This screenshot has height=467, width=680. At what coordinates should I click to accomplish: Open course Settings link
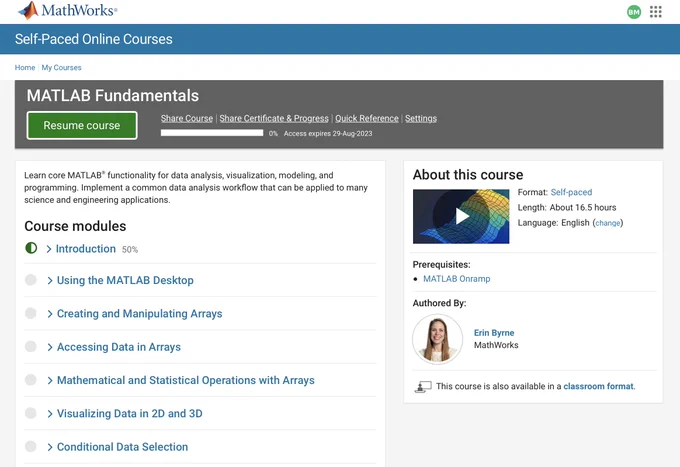[x=421, y=118]
